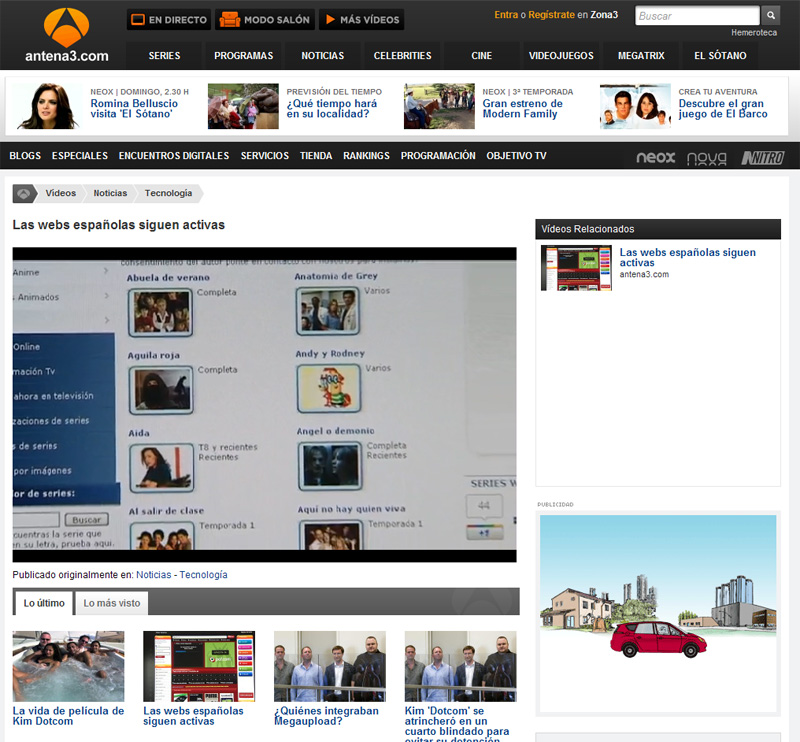Open related video thumbnail in Vídeos Relacionados
The height and width of the screenshot is (742, 800).
[576, 268]
